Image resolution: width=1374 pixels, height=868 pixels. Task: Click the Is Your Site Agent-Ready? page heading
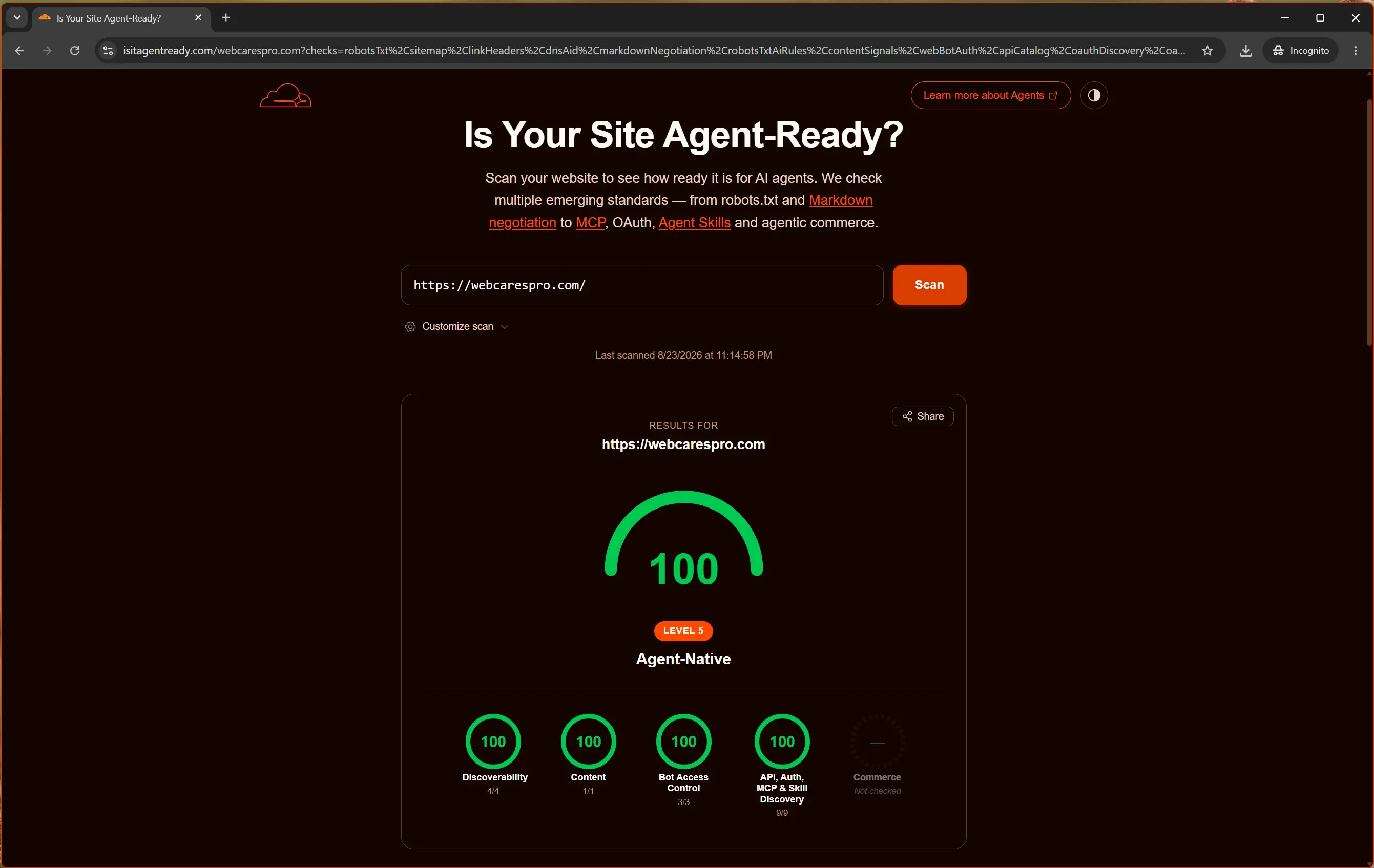(x=683, y=135)
